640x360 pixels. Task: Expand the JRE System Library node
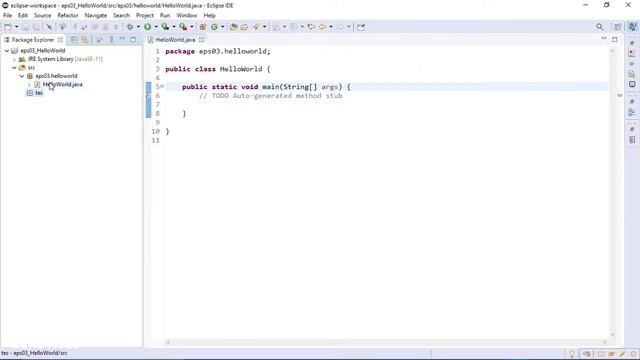pyautogui.click(x=14, y=59)
